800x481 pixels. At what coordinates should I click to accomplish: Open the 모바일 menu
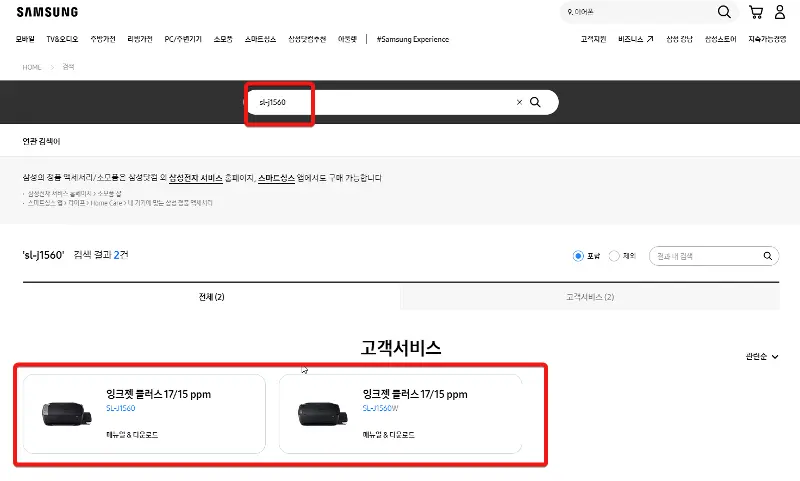[25, 39]
